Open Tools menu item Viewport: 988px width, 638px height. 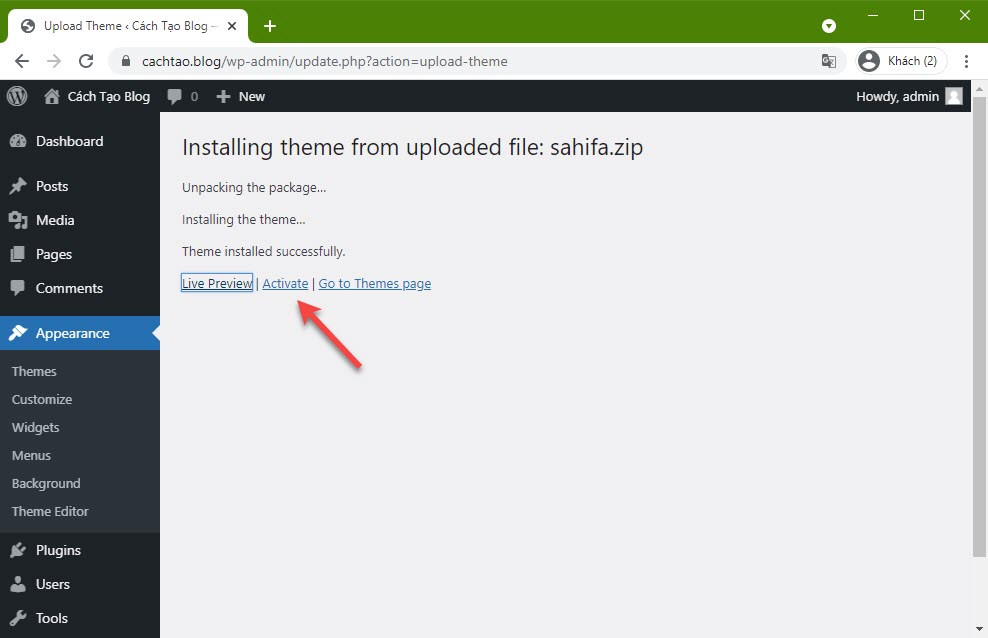[x=80, y=618]
